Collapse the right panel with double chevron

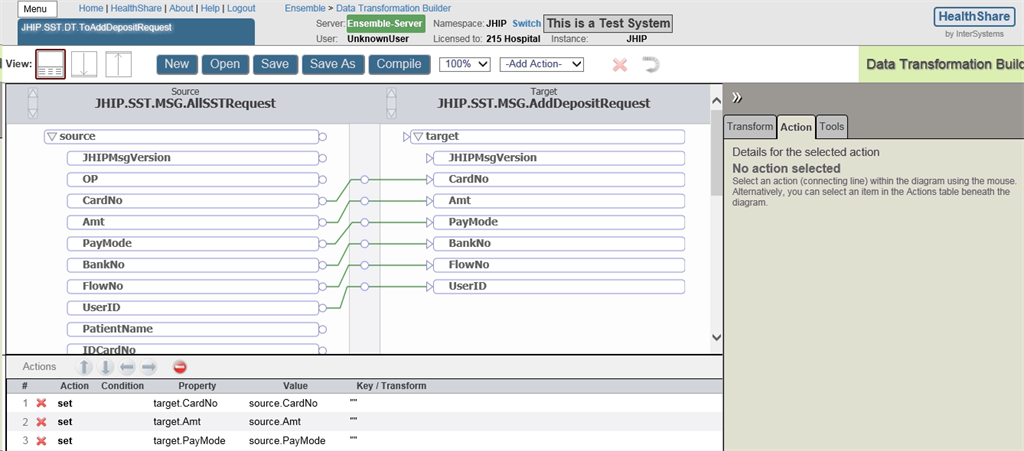737,97
